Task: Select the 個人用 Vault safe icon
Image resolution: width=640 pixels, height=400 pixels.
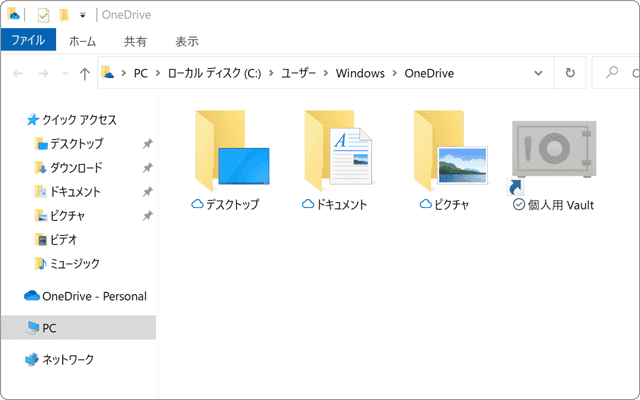Action: (x=553, y=149)
